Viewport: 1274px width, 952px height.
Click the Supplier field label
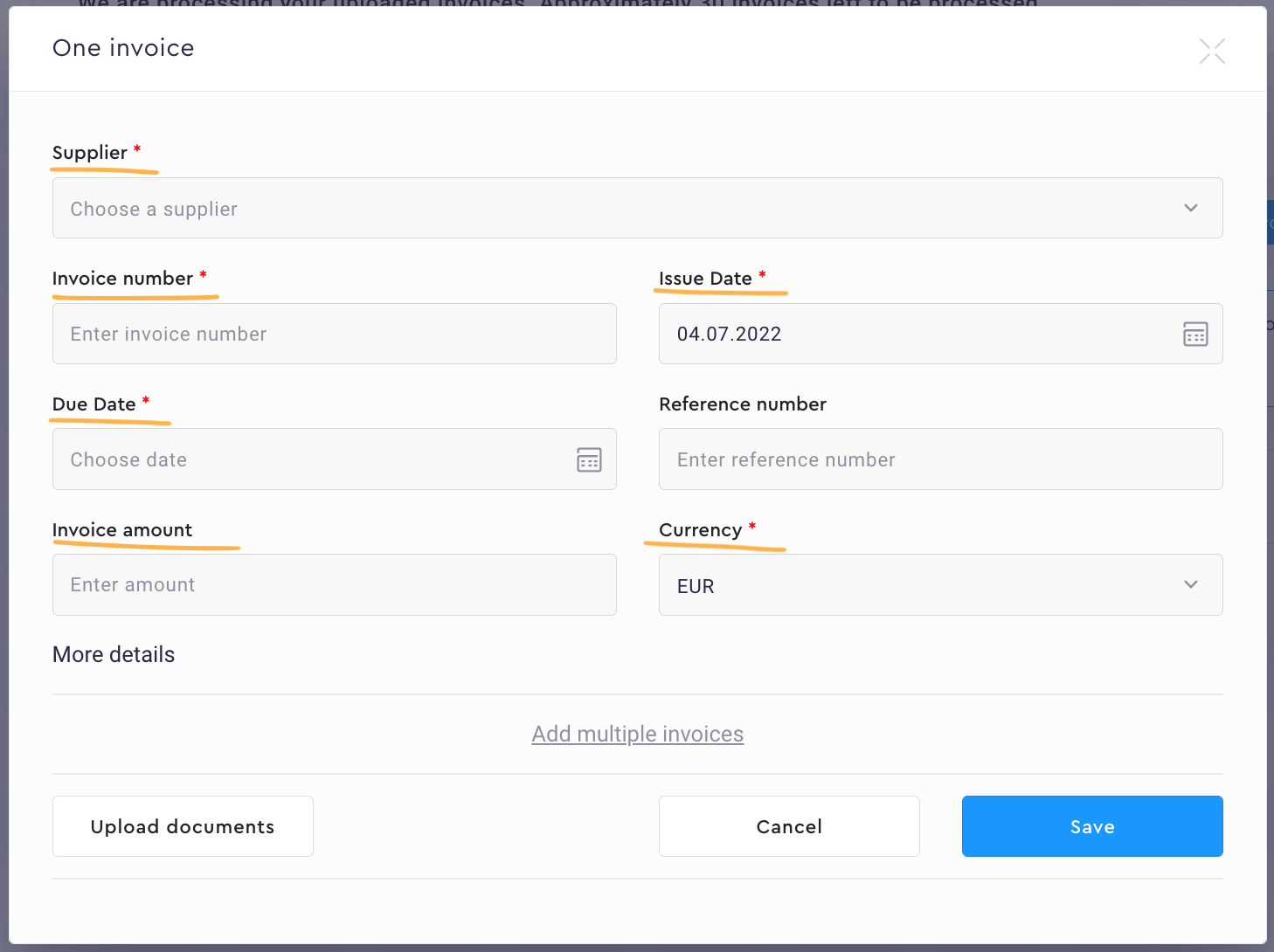point(90,153)
